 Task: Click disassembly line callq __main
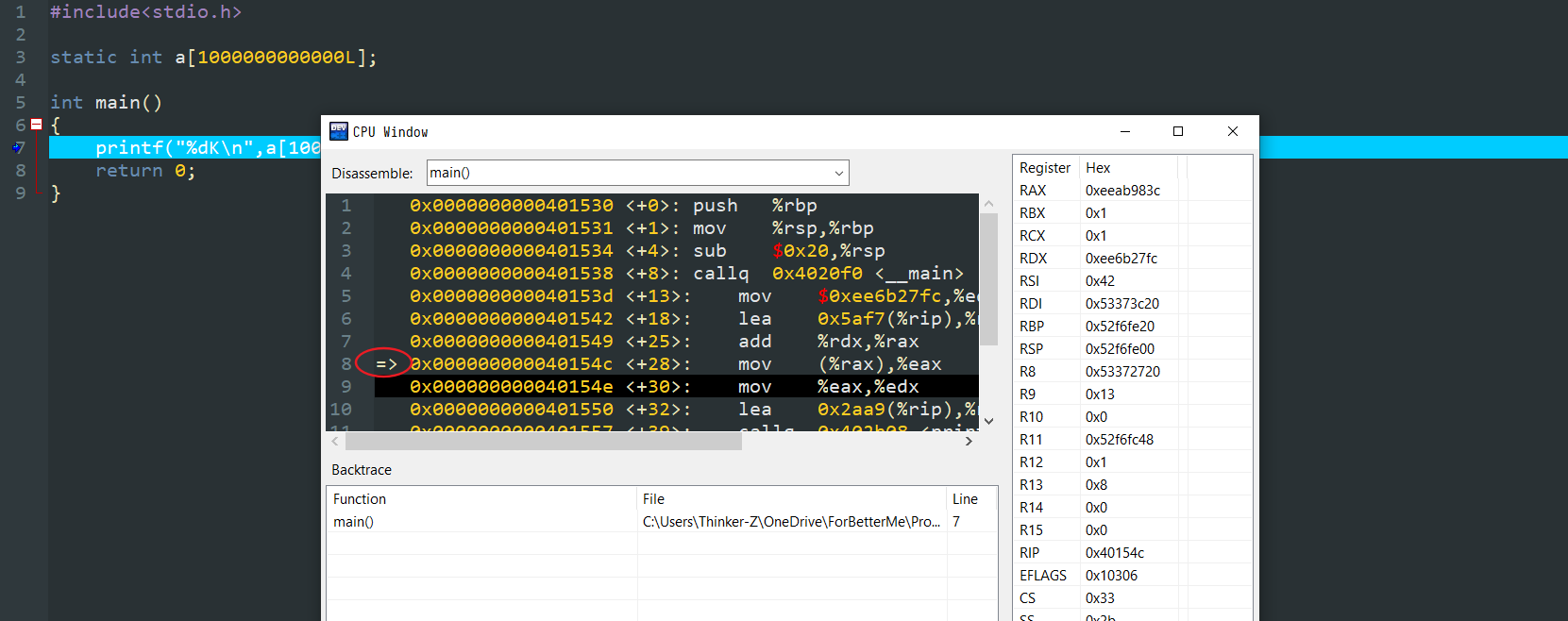[676, 273]
